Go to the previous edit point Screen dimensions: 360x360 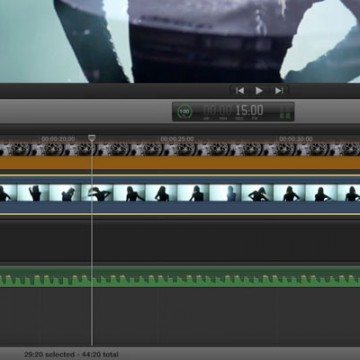[x=240, y=91]
